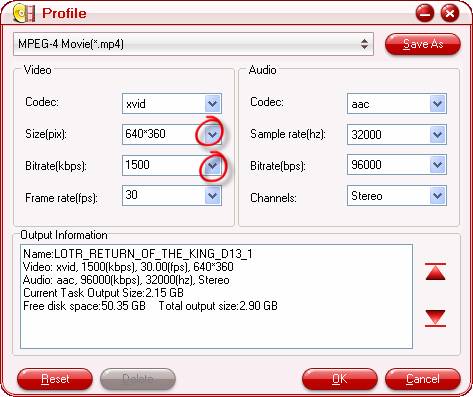
Task: Click the Cancel button
Action: click(x=423, y=379)
